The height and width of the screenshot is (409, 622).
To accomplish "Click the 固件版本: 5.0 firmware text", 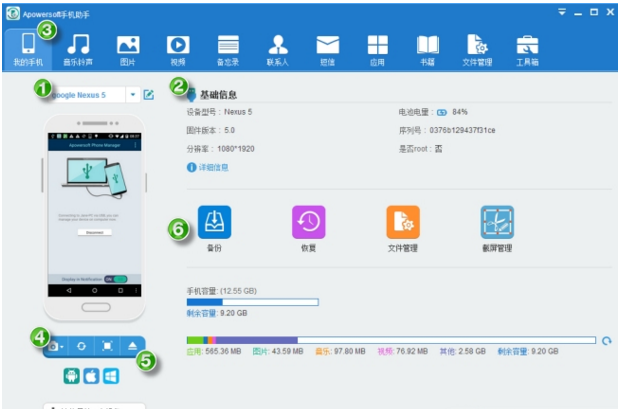I will pyautogui.click(x=211, y=131).
